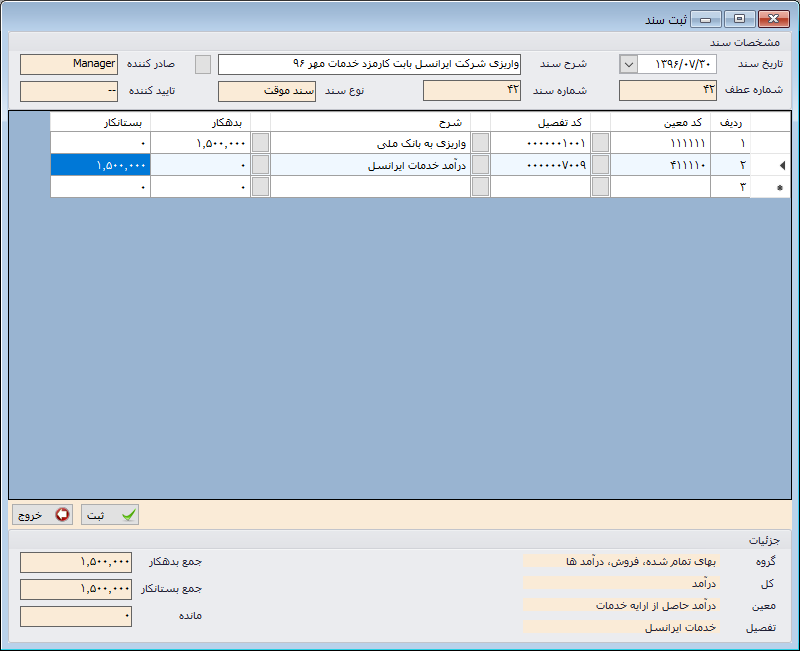Click the cell واریزی به بانک ملی
This screenshot has height=651, width=800.
pyautogui.click(x=370, y=143)
